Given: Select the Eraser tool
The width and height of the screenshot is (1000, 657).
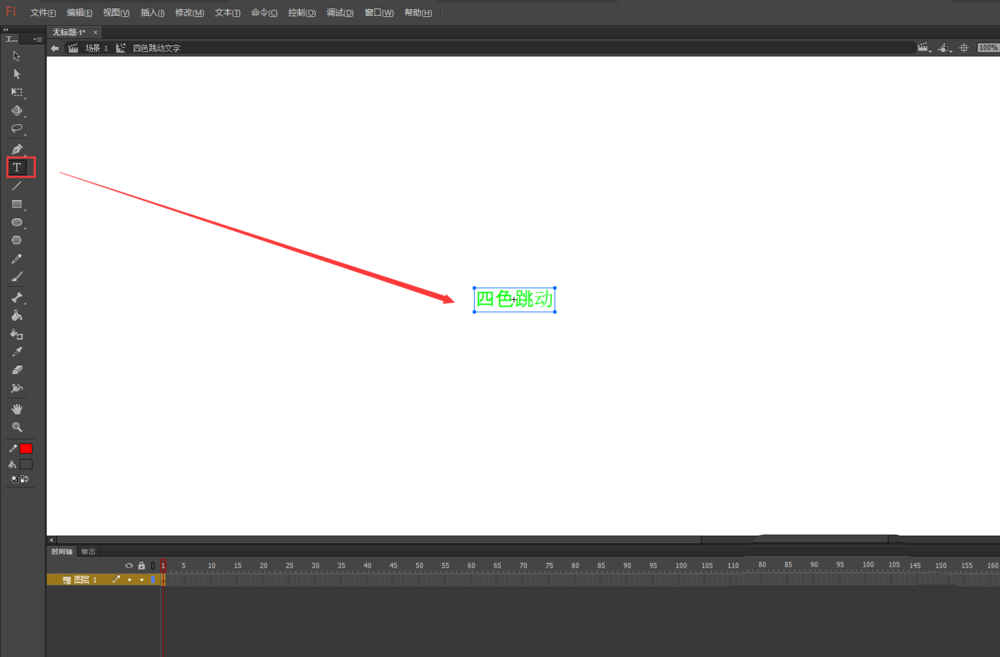Looking at the screenshot, I should pos(17,370).
